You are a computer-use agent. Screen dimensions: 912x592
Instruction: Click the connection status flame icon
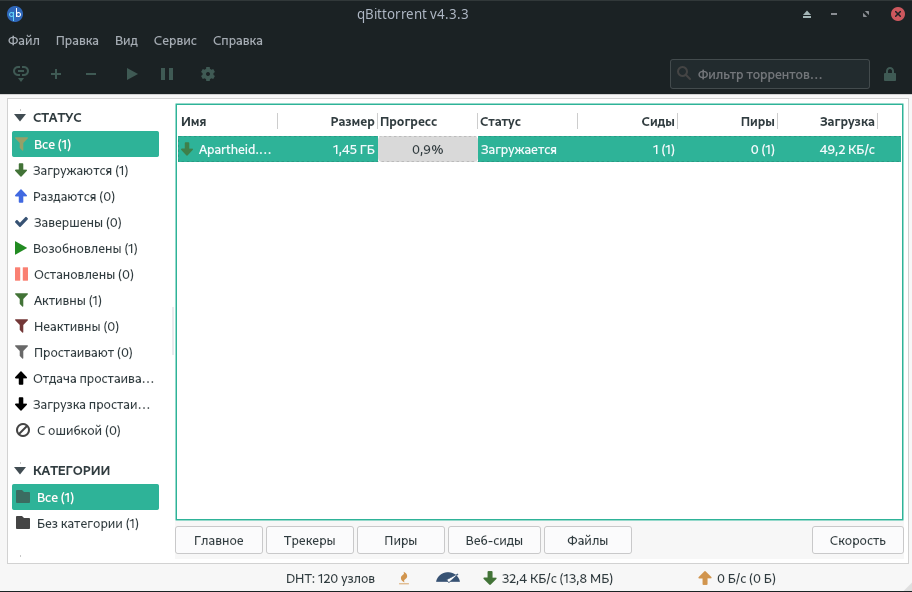[404, 578]
